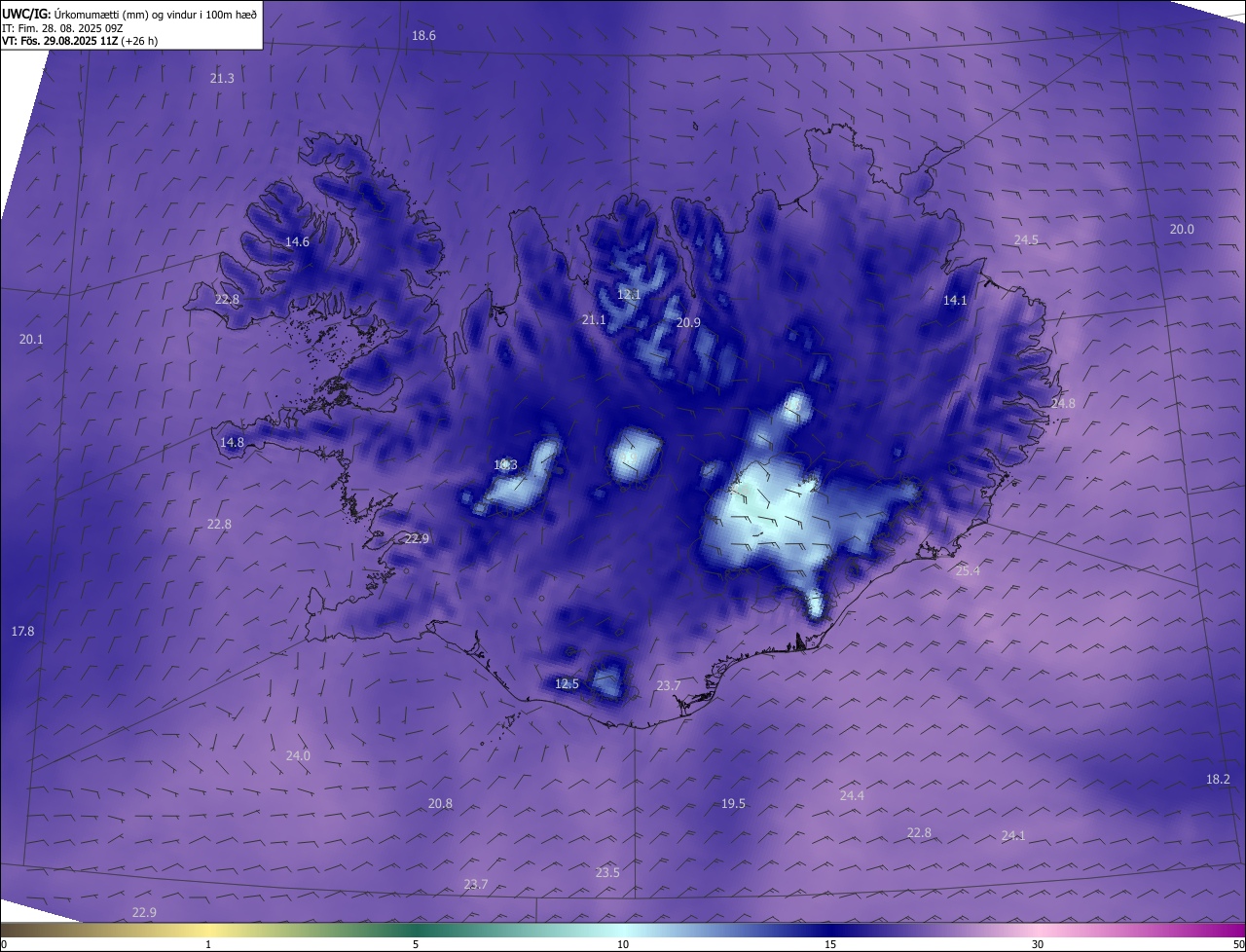1246x952 pixels.
Task: Click the 21.1 value label
Action: click(x=594, y=319)
